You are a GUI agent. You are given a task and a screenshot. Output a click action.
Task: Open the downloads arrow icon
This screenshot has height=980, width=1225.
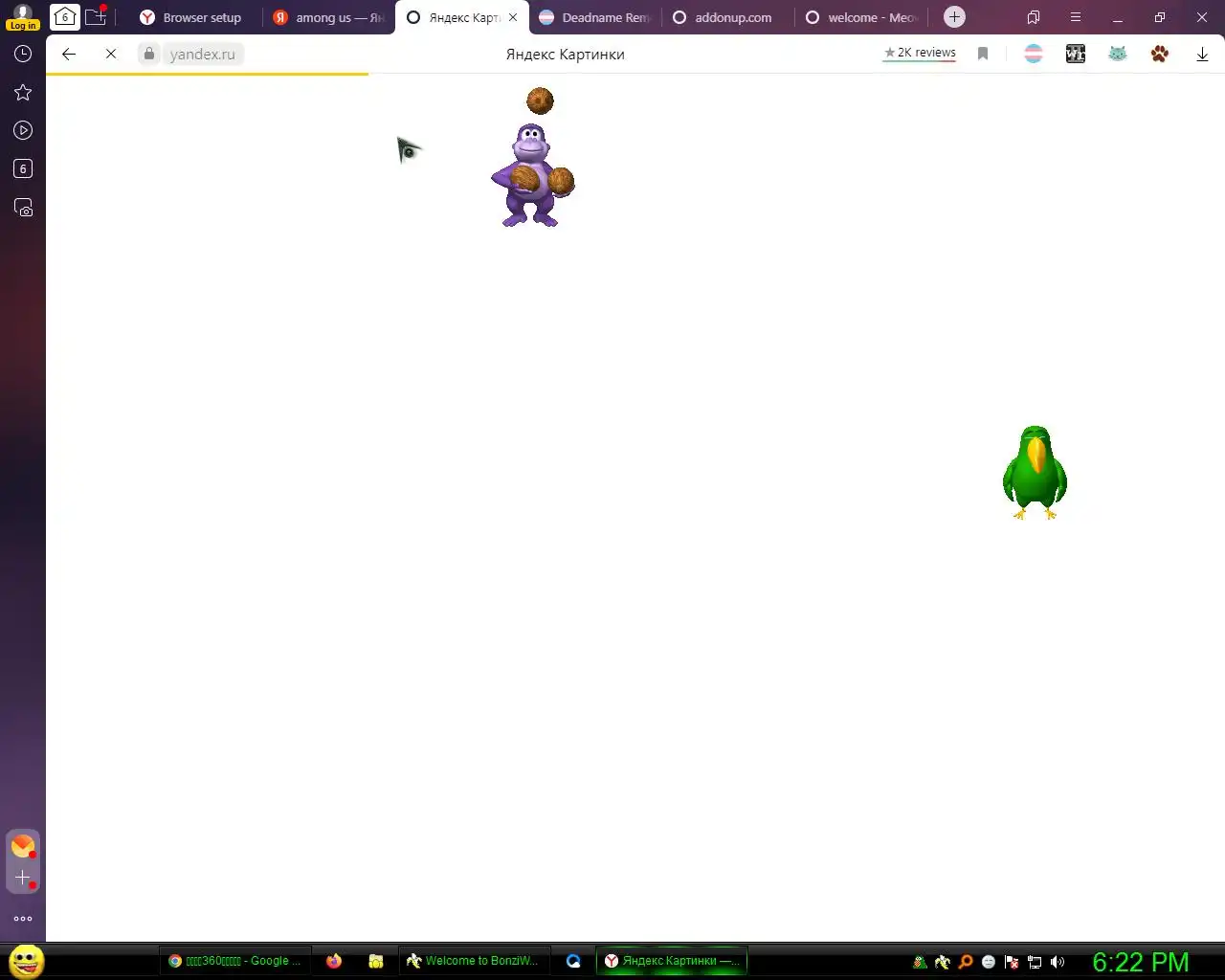[1202, 54]
